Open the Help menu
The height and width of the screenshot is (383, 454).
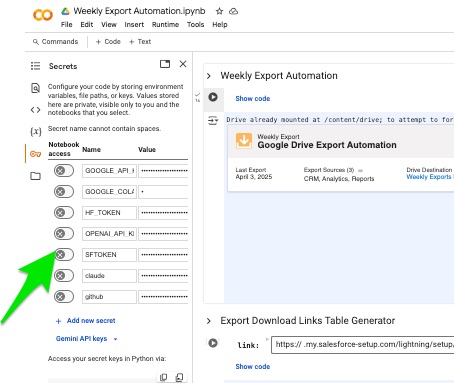point(220,25)
